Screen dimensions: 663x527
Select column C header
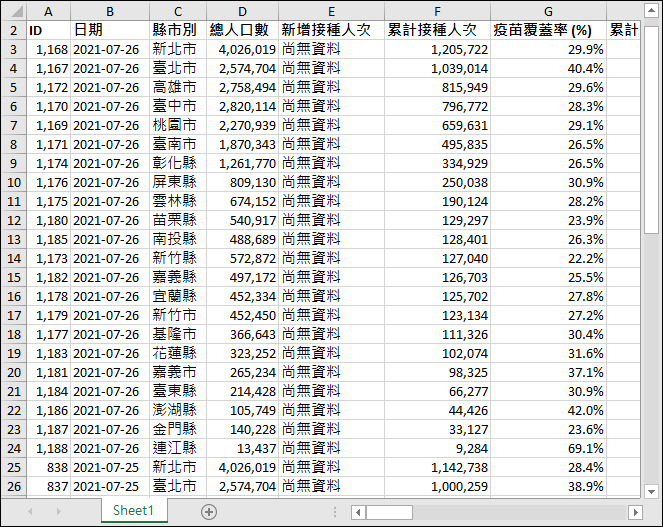tap(178, 11)
